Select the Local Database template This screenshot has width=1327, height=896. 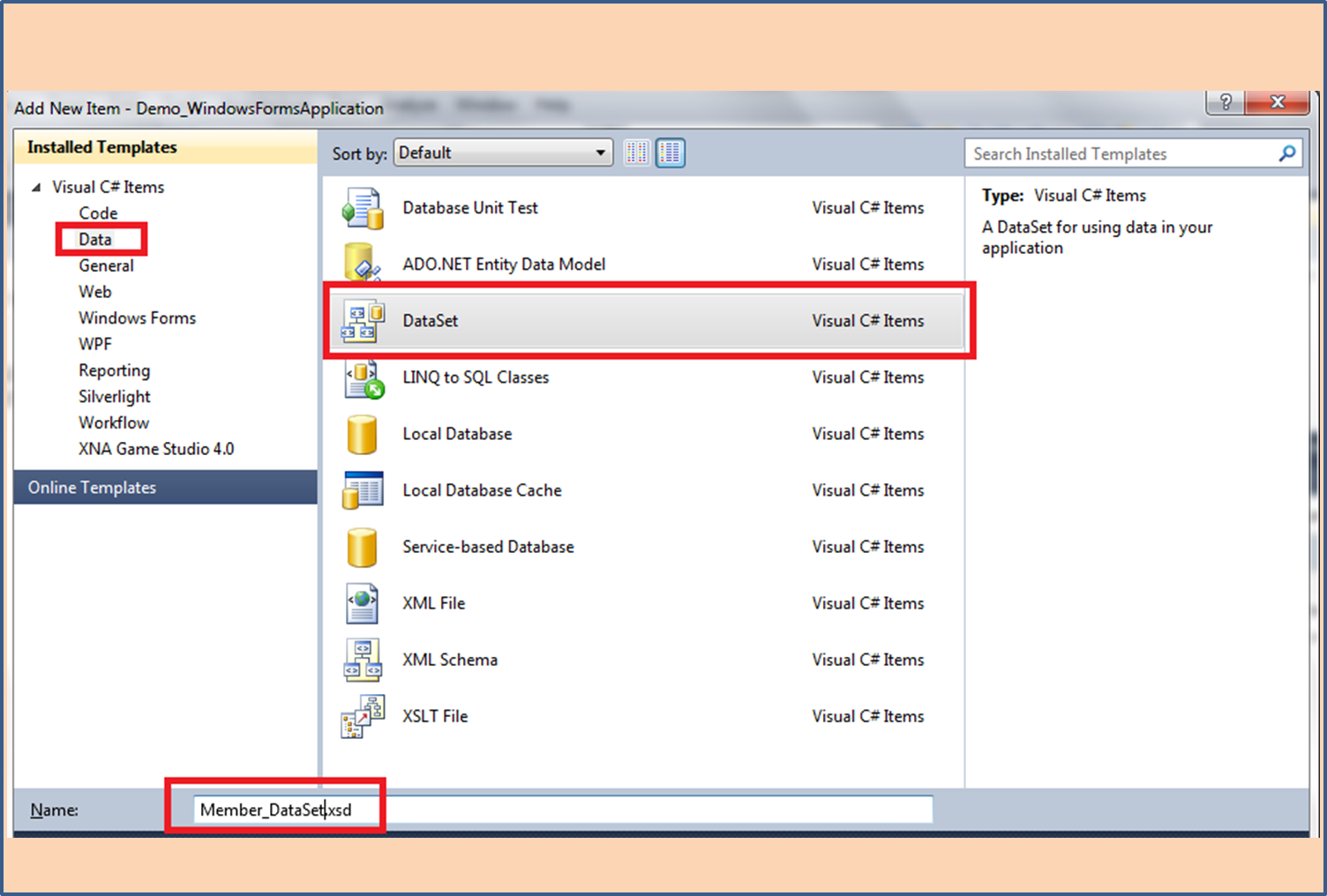(456, 433)
